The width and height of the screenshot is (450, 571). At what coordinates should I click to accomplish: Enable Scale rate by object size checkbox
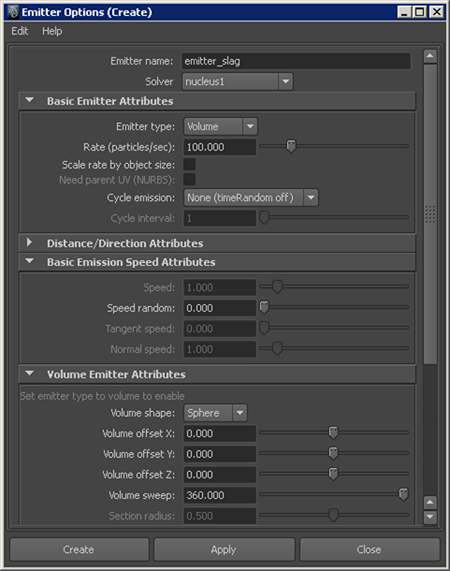[x=189, y=165]
